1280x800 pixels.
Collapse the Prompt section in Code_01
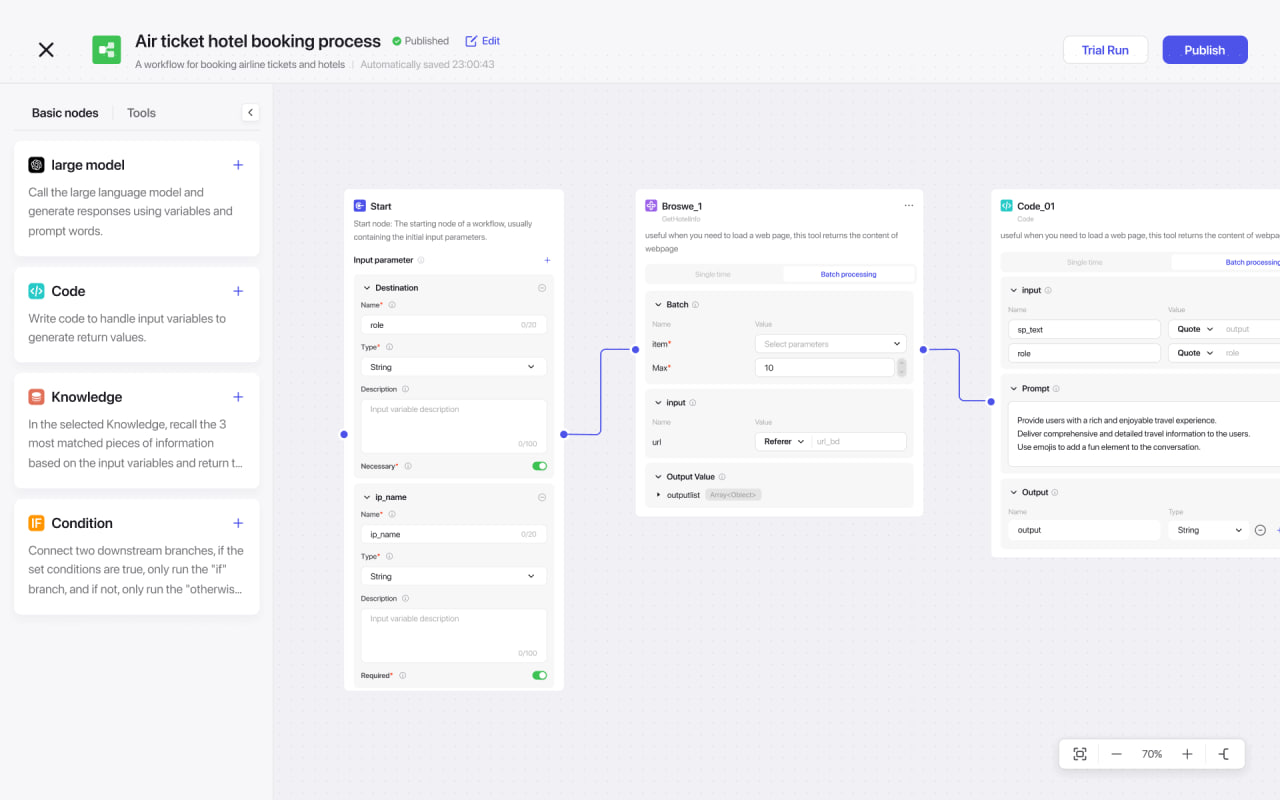[1013, 389]
